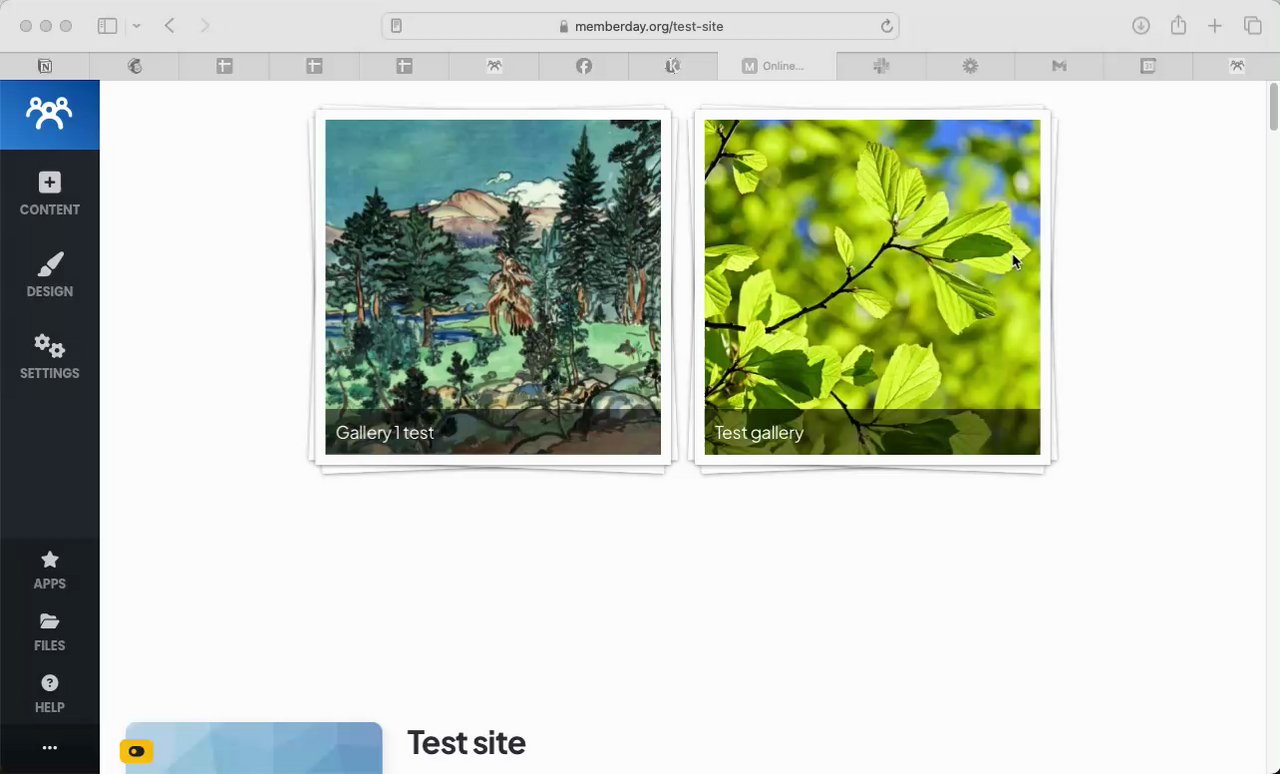The width and height of the screenshot is (1280, 774).
Task: Open a new tab with plus icon
Action: click(x=1214, y=26)
